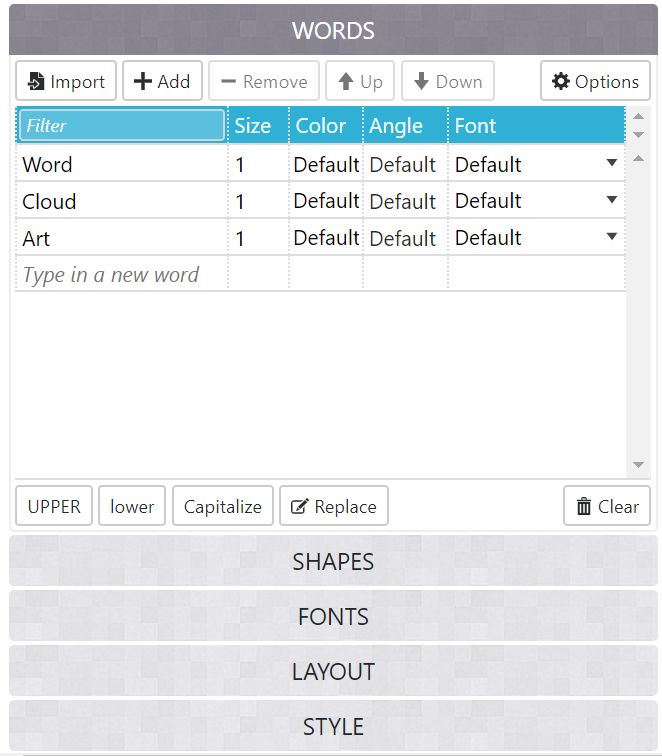Image resolution: width=662 pixels, height=756 pixels.
Task: Click the Filter input field
Action: tap(122, 125)
